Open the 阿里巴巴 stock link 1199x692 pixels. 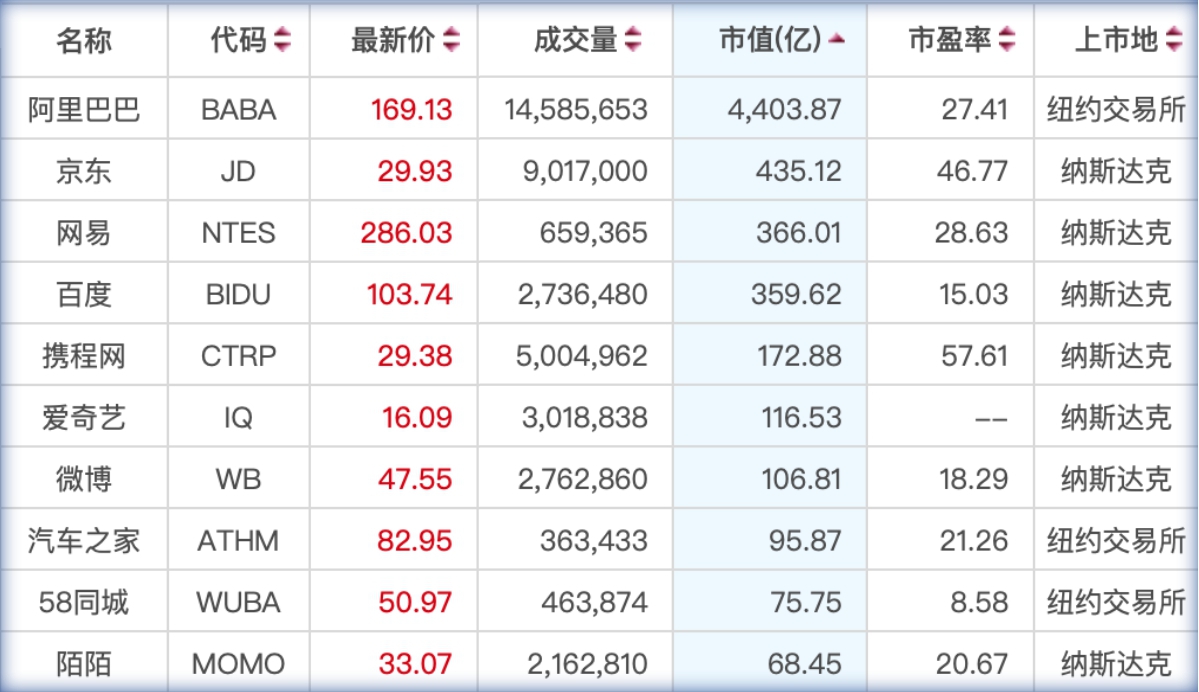[84, 109]
